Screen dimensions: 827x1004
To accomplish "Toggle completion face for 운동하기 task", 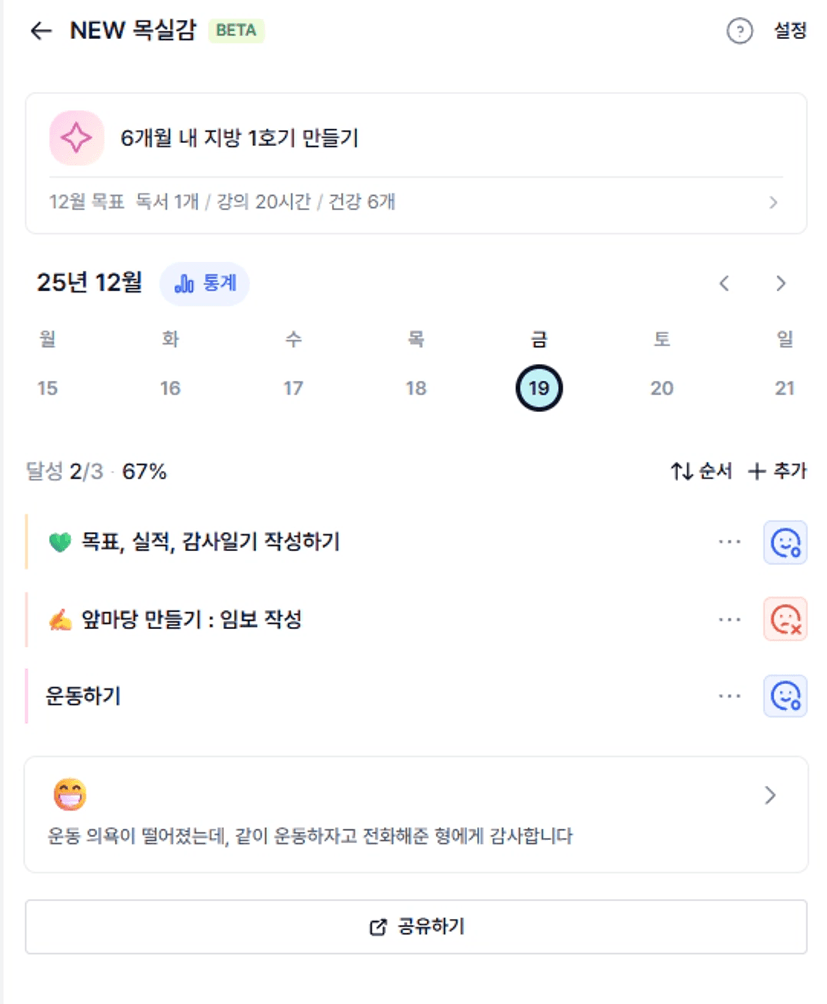I will click(785, 696).
